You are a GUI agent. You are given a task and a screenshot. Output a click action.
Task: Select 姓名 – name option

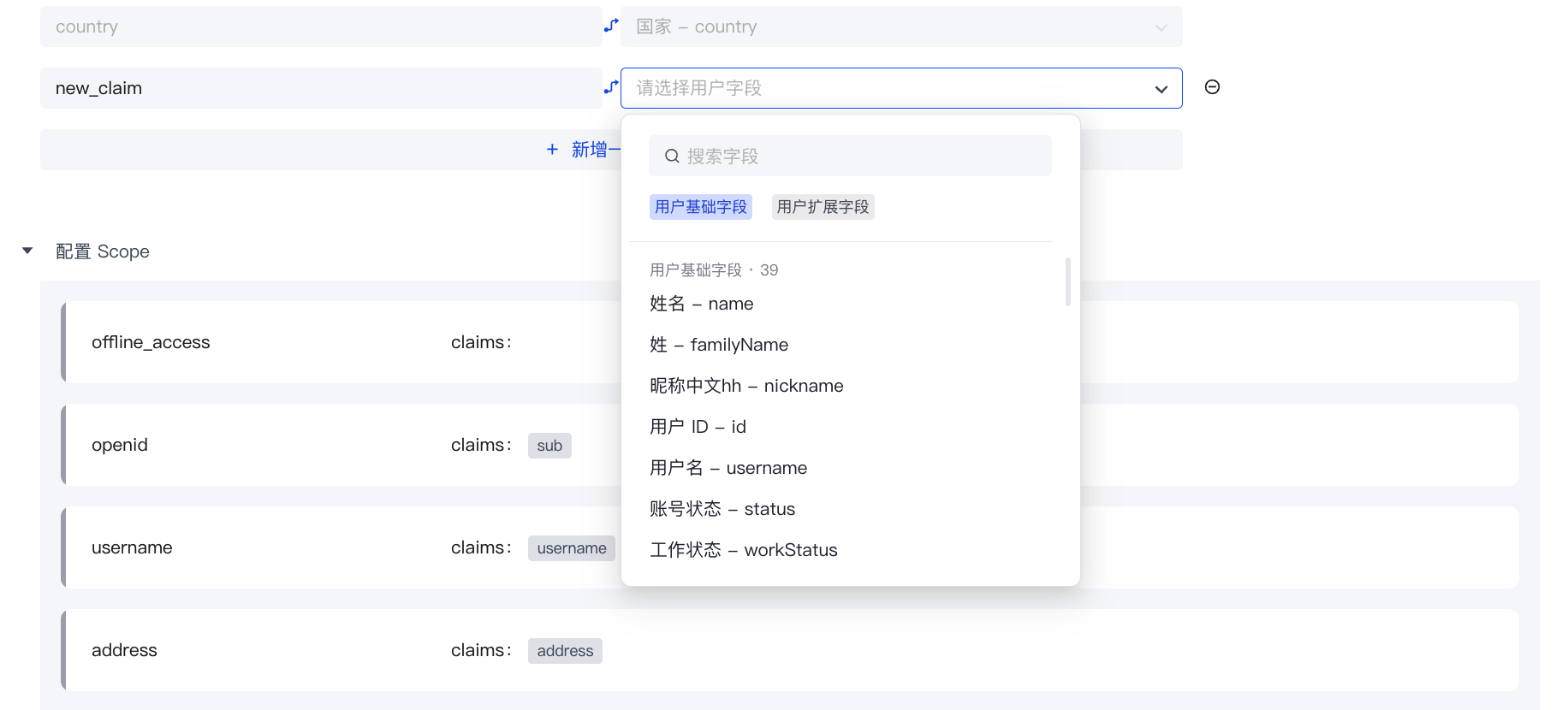[701, 304]
